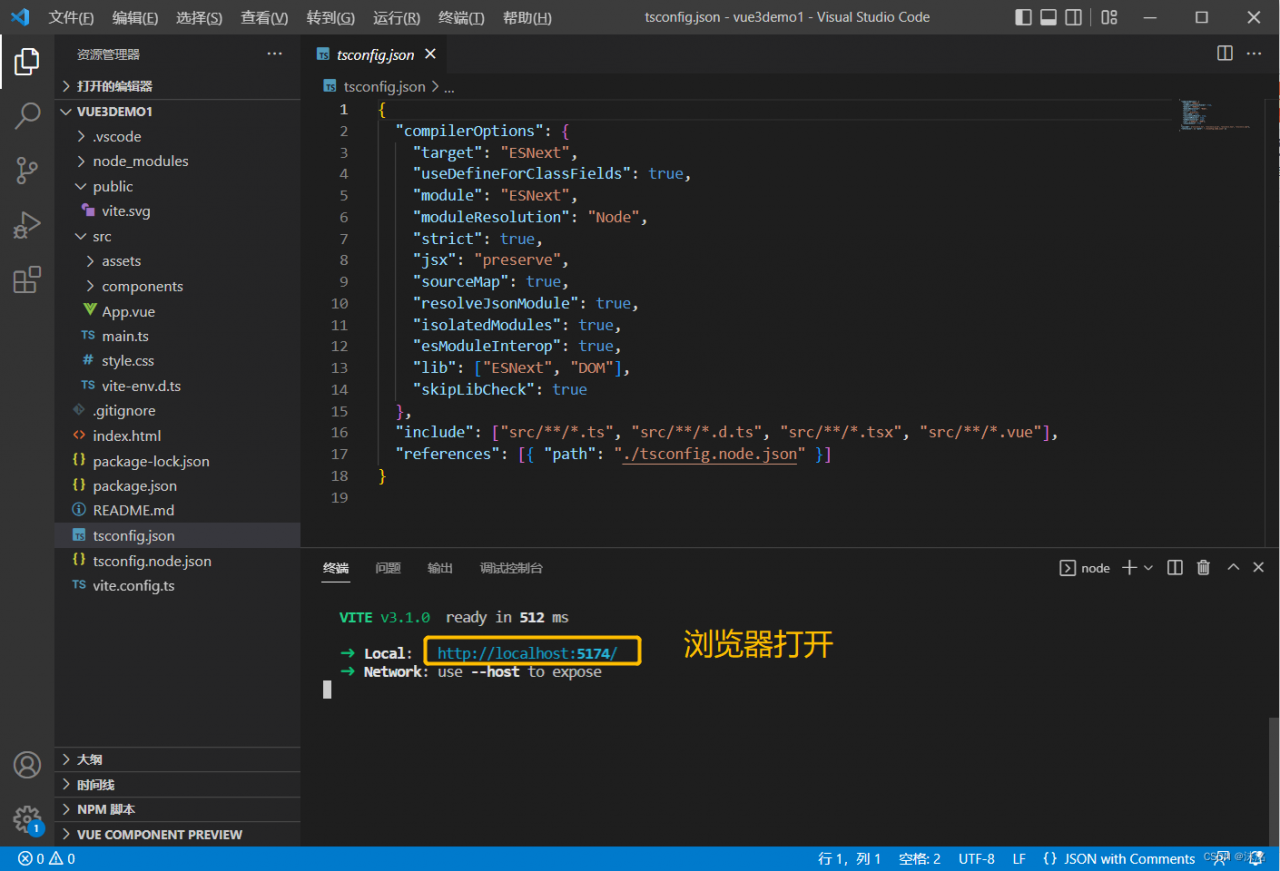Screen dimensions: 1280x871
Task: Close the terminal panel
Action: (1259, 567)
